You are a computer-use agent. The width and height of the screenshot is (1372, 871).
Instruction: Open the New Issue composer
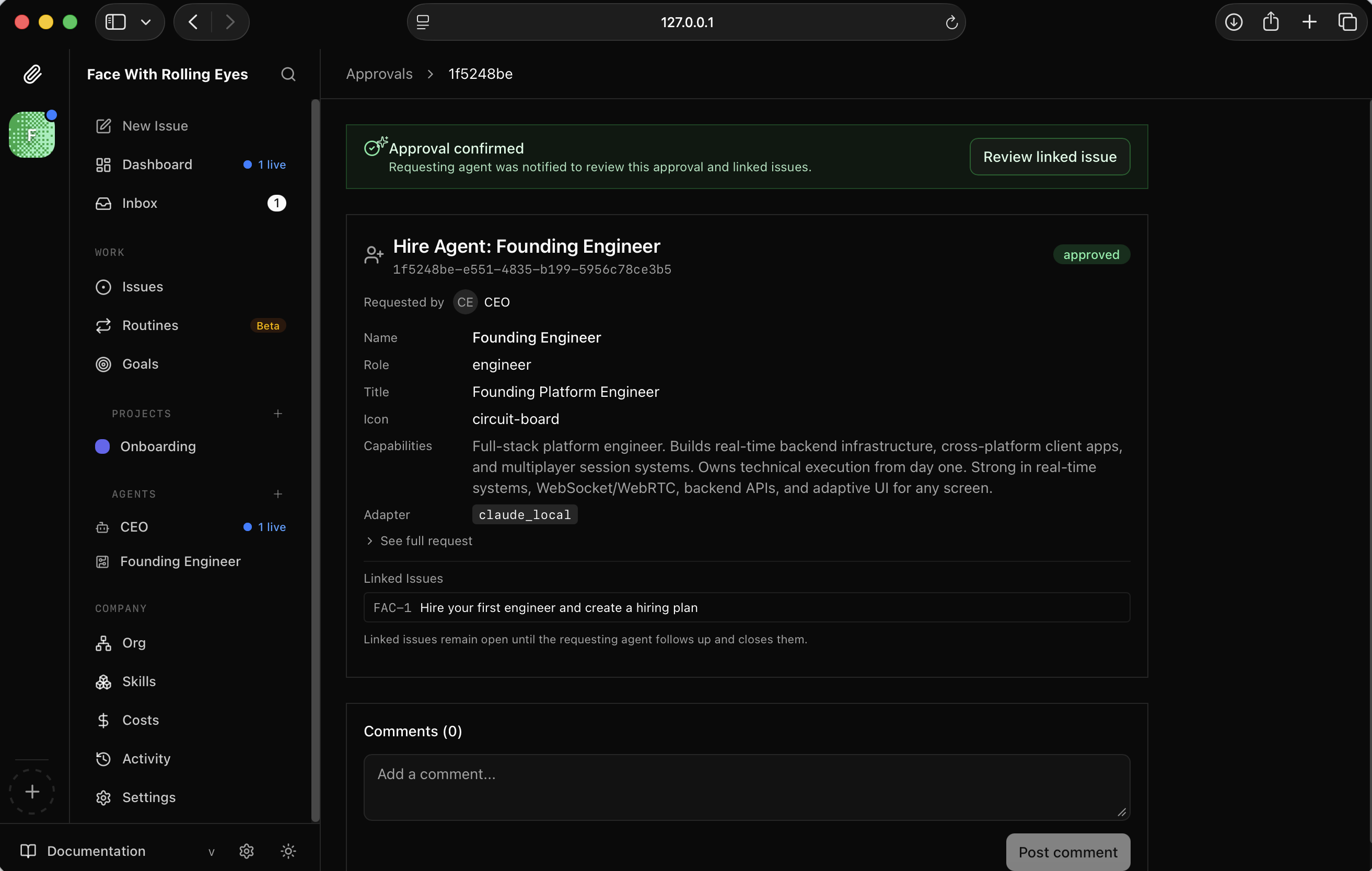155,126
